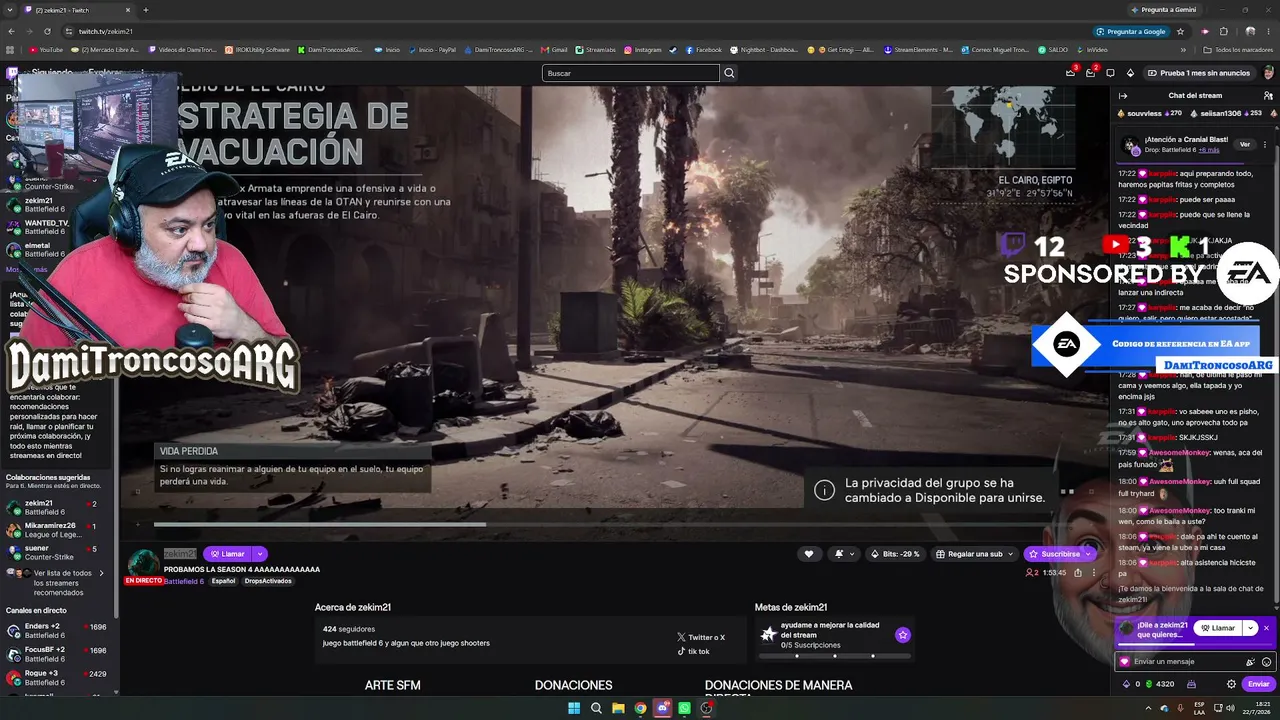Click Ver on the Drop notice
This screenshot has width=1280, height=720.
click(1245, 144)
